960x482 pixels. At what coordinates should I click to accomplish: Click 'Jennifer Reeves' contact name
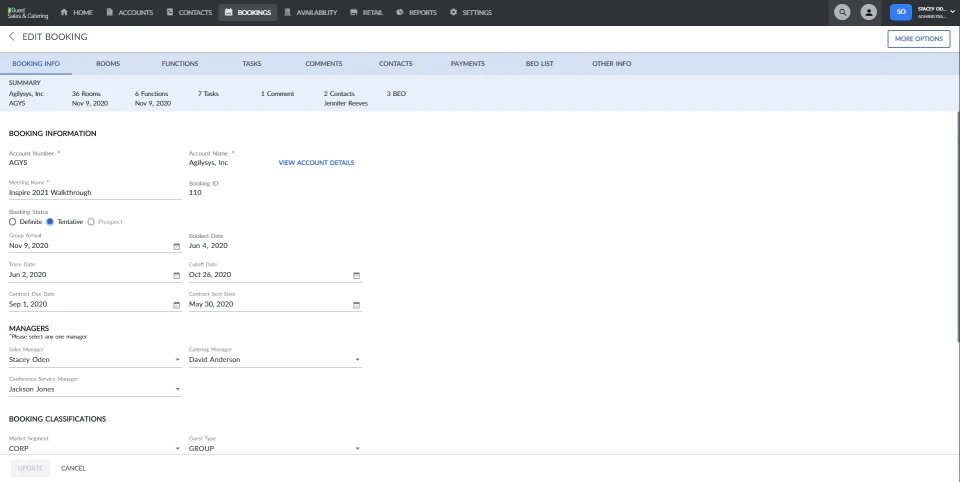coord(346,104)
